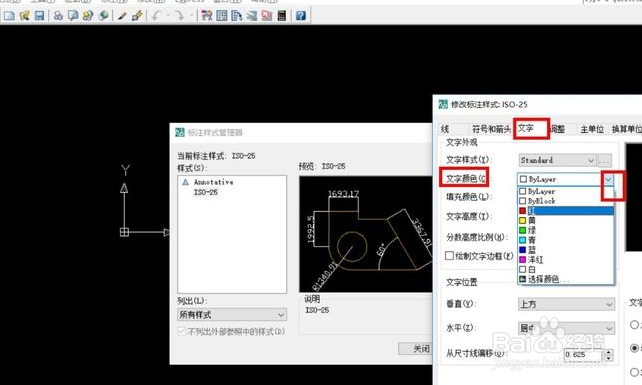This screenshot has width=642, height=385.
Task: Choose ByLayer from the color list
Action: tap(566, 191)
